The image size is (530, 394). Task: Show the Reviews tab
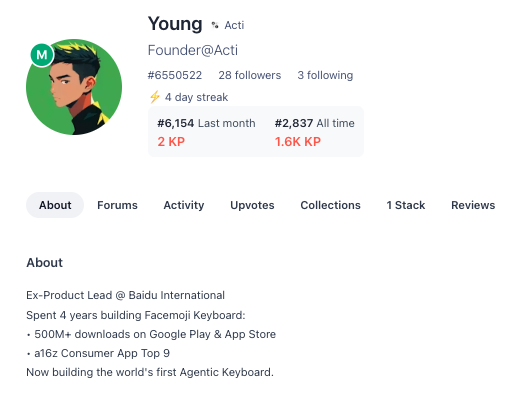tap(473, 205)
